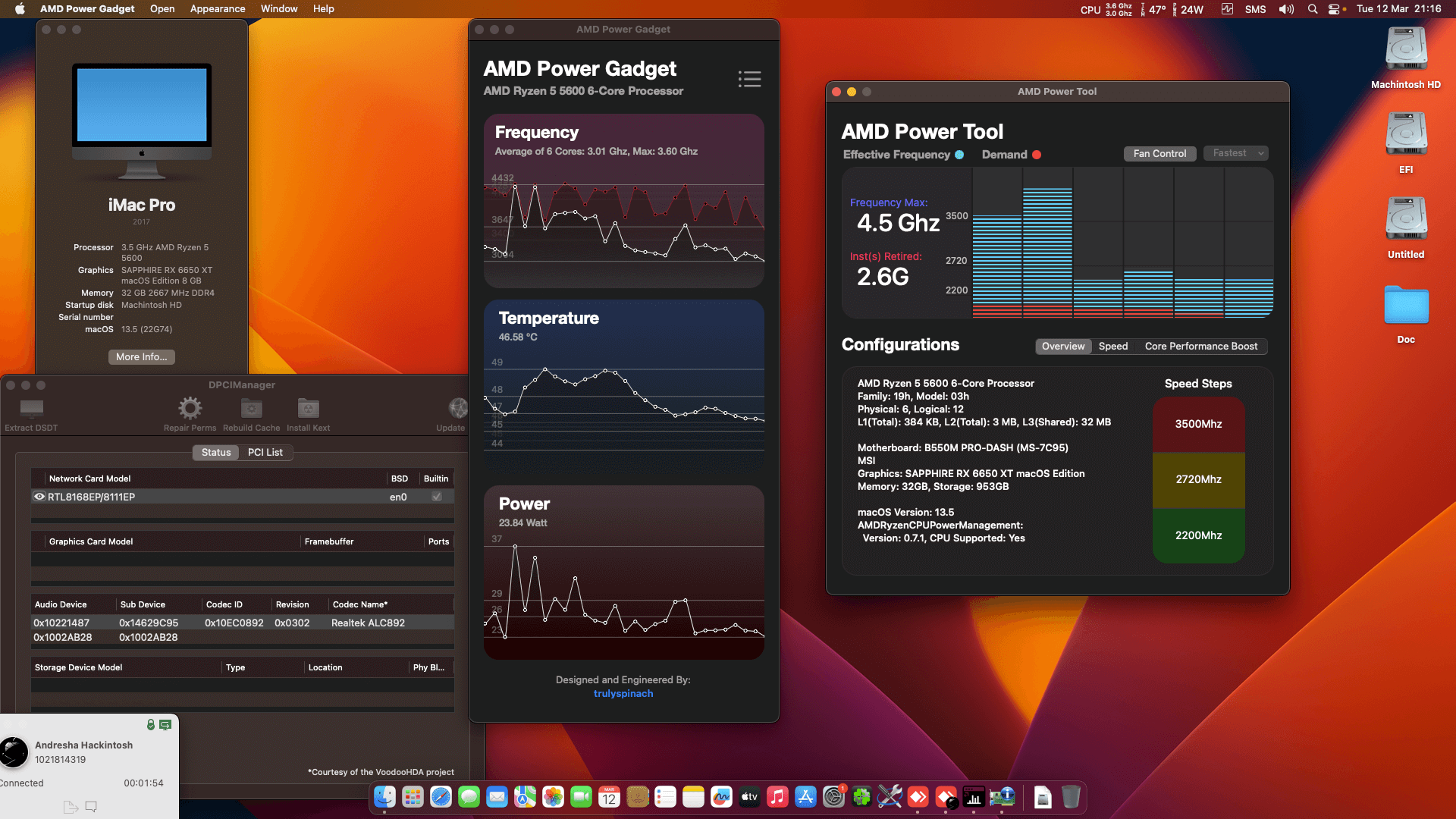The height and width of the screenshot is (819, 1456).
Task: Click the Demand legend red dot
Action: pyautogui.click(x=1037, y=155)
